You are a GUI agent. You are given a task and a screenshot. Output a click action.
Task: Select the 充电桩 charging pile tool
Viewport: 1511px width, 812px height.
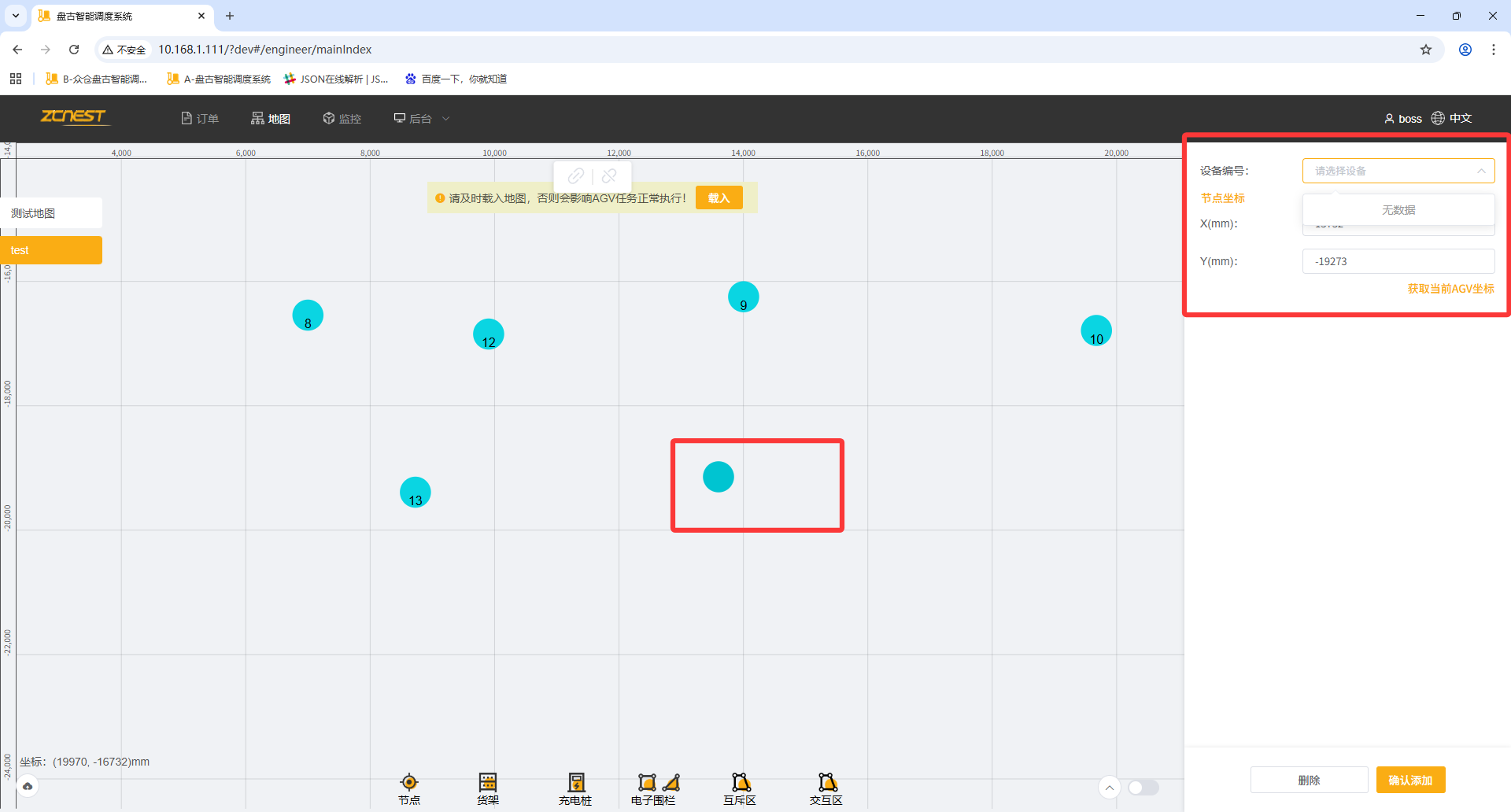[575, 788]
